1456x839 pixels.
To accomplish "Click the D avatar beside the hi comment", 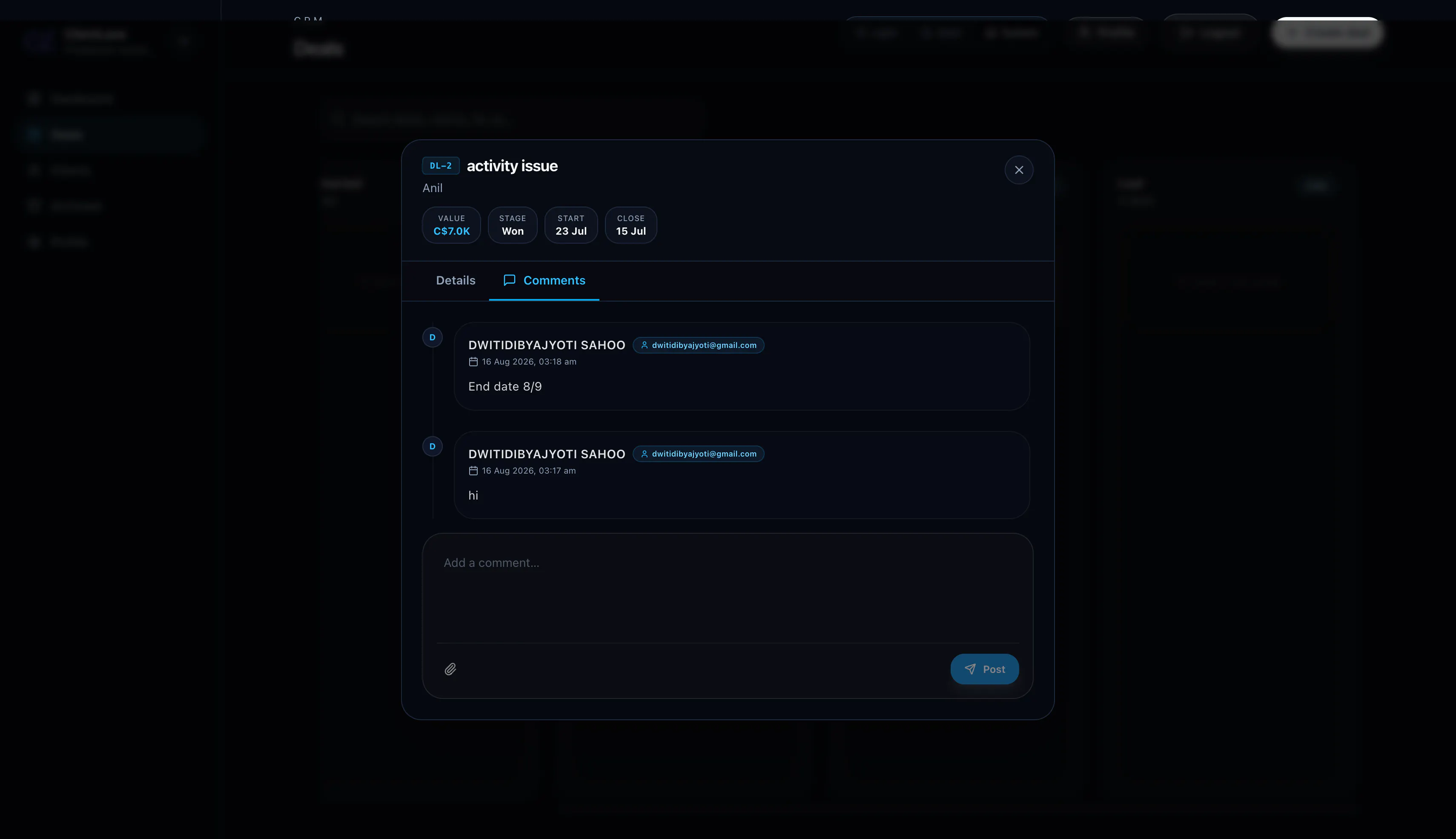I will click(433, 447).
